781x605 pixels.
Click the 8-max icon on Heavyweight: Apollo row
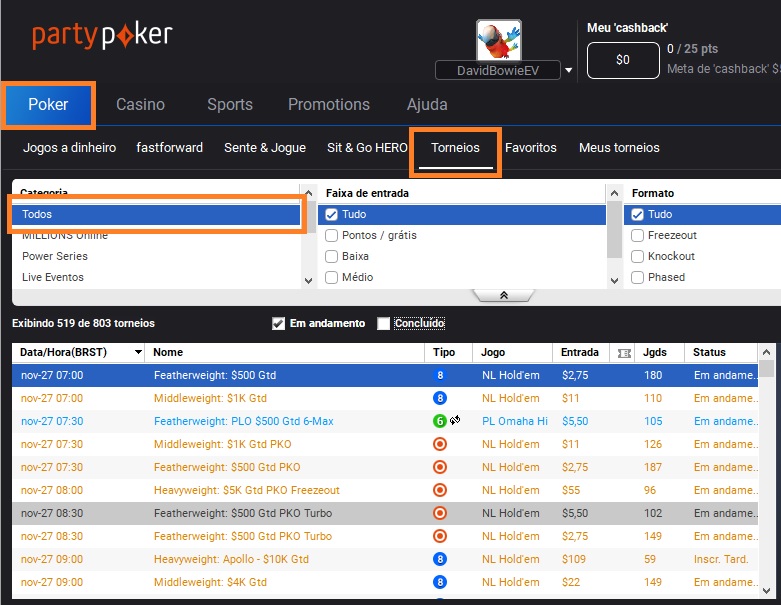pyautogui.click(x=440, y=559)
